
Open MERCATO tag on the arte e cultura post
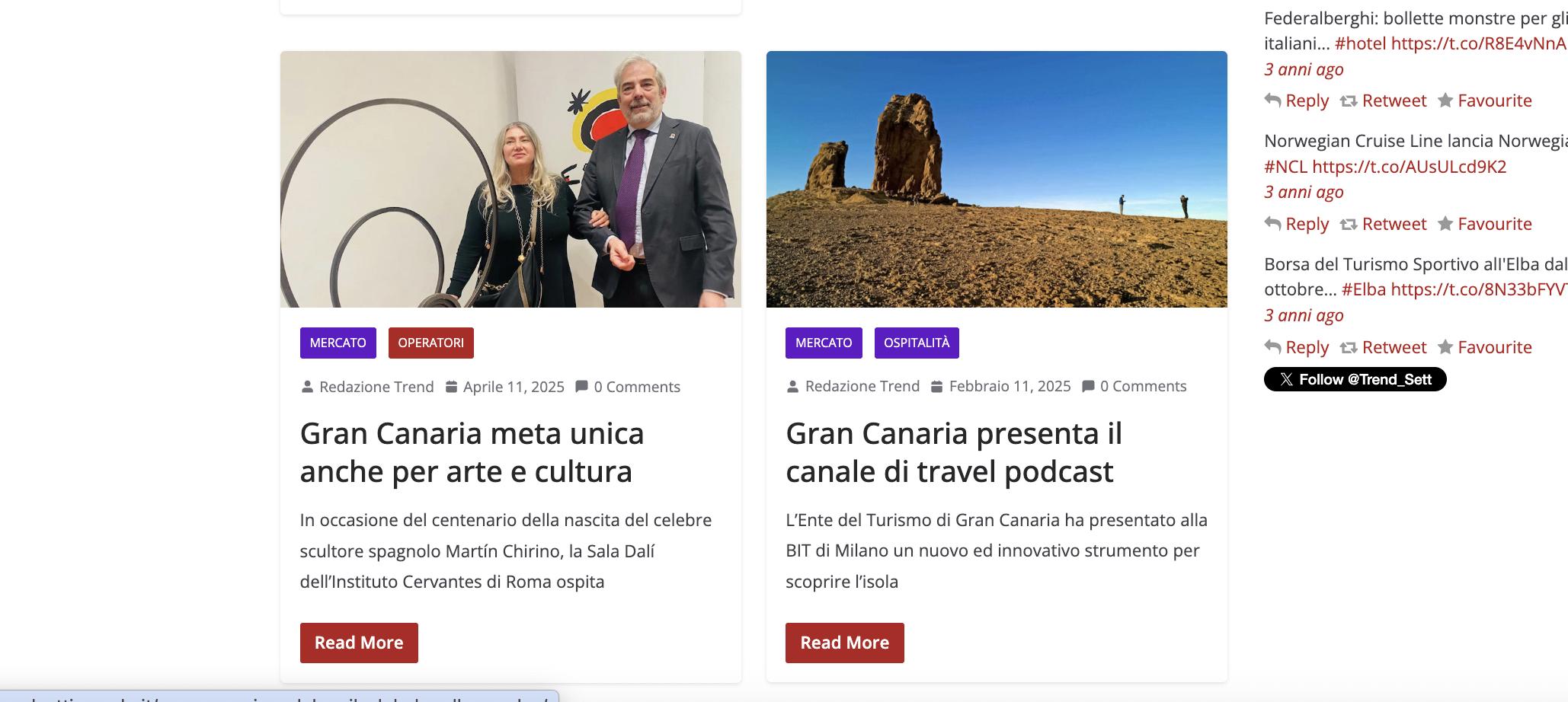coord(338,343)
